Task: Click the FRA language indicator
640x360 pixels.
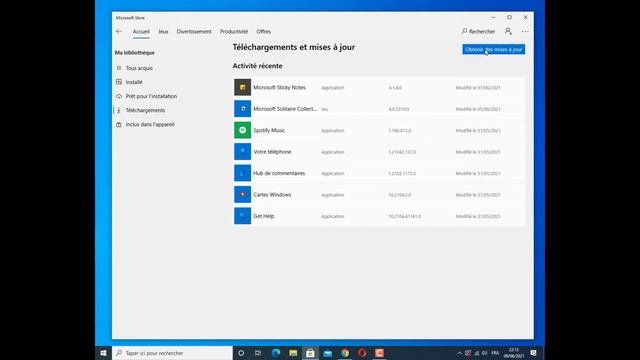Action: pos(495,353)
